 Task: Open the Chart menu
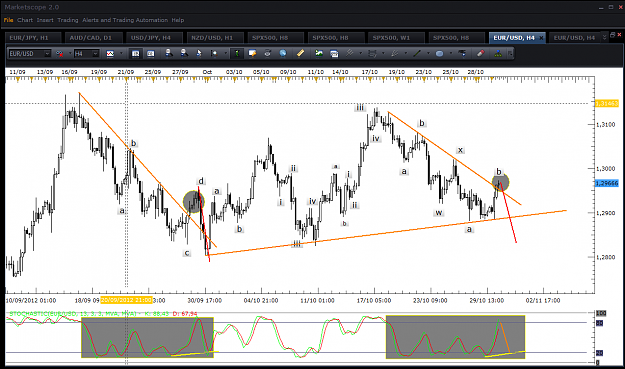pyautogui.click(x=25, y=20)
